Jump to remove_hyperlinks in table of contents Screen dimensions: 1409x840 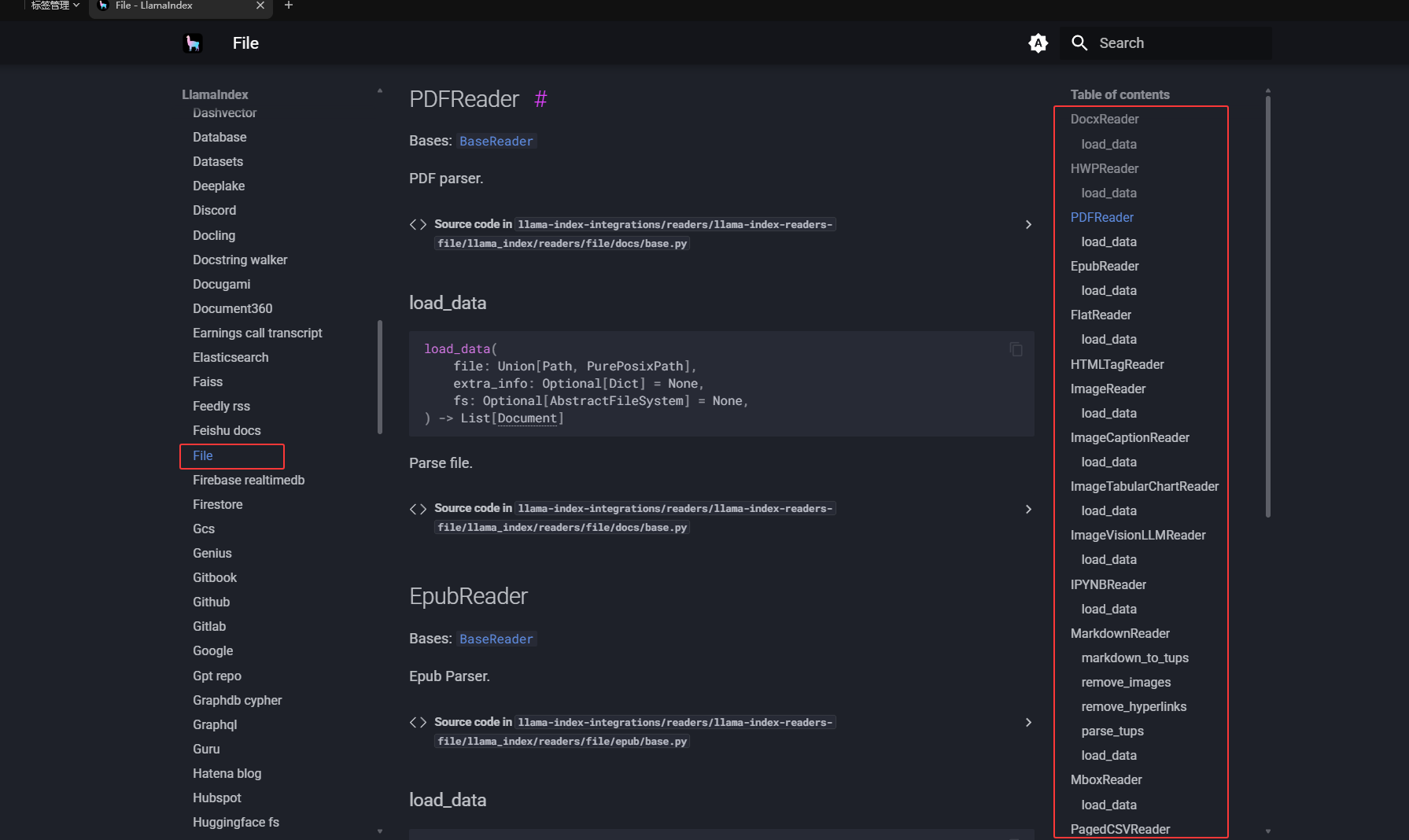pos(1134,706)
